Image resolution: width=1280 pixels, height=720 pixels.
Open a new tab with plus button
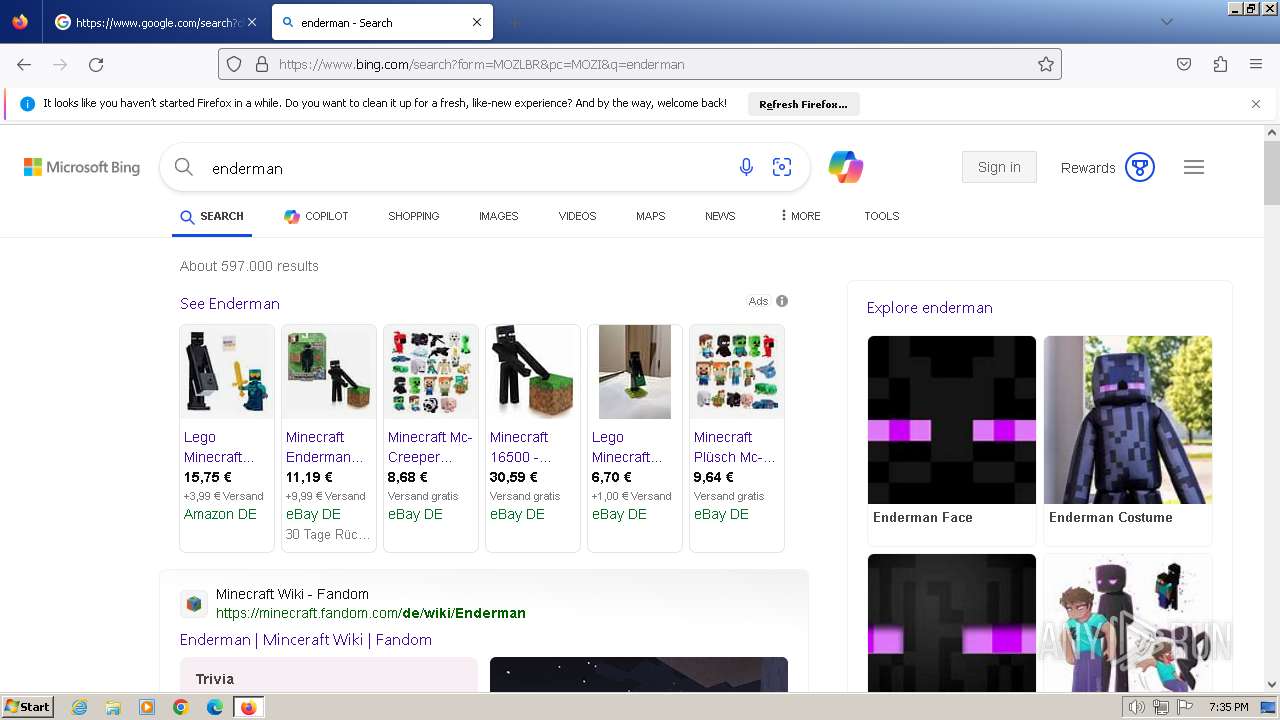tap(514, 22)
